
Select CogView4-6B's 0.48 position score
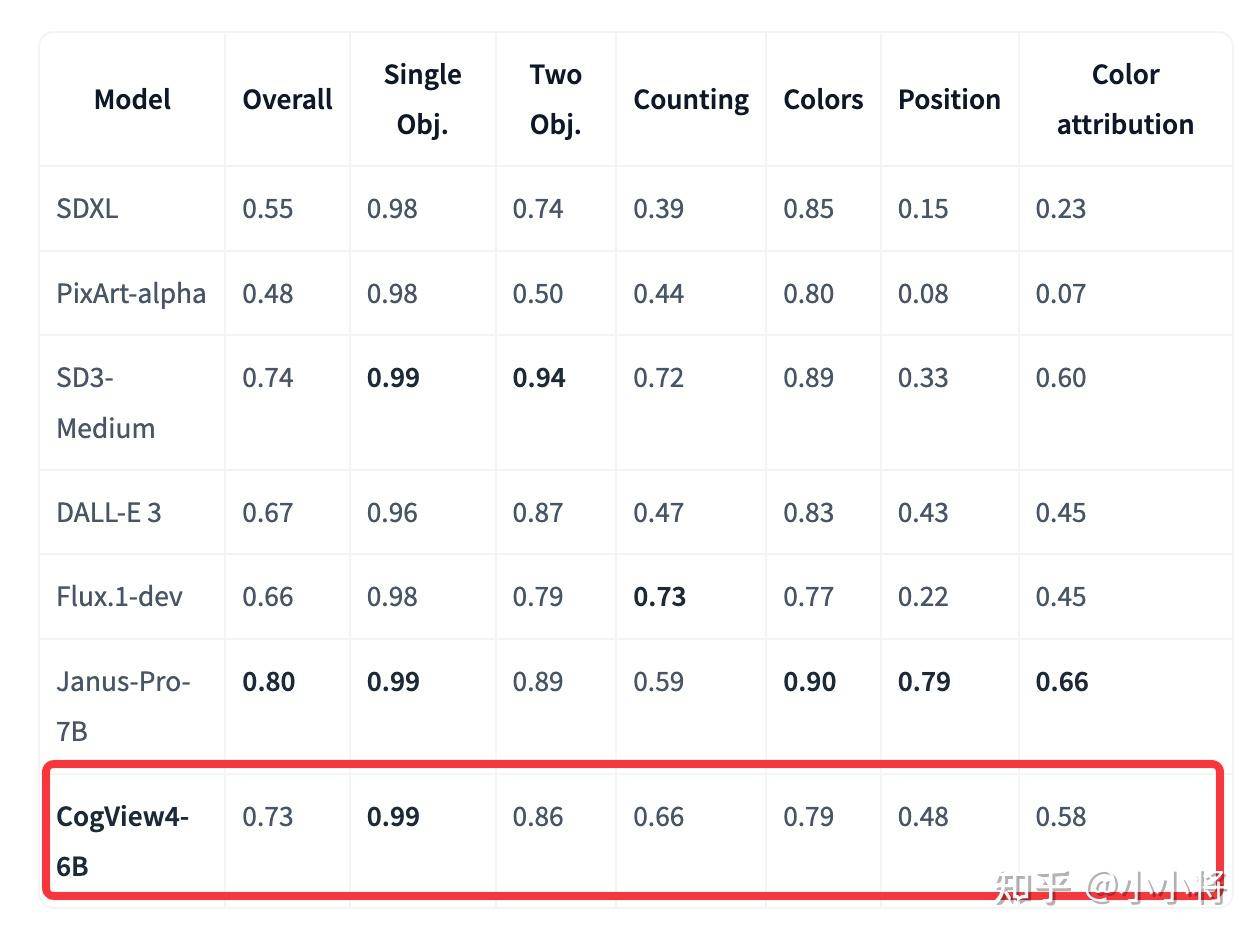click(923, 816)
